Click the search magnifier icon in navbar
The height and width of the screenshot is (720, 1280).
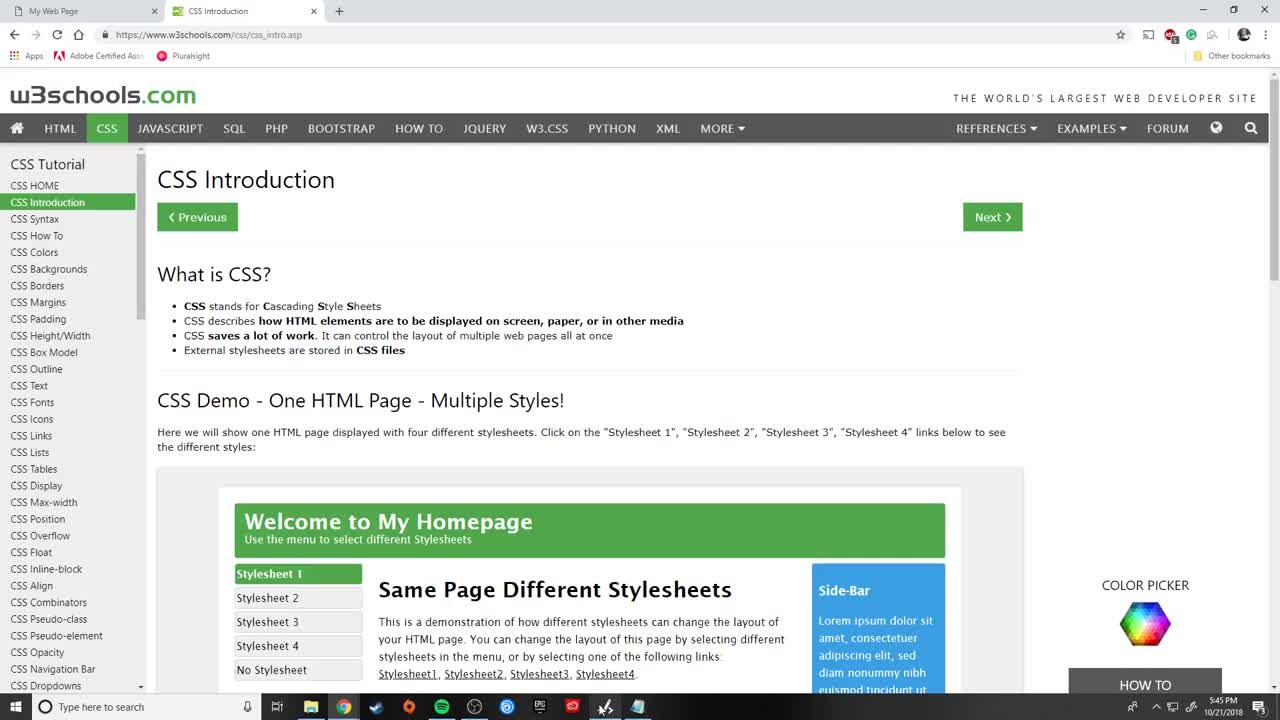(1251, 128)
